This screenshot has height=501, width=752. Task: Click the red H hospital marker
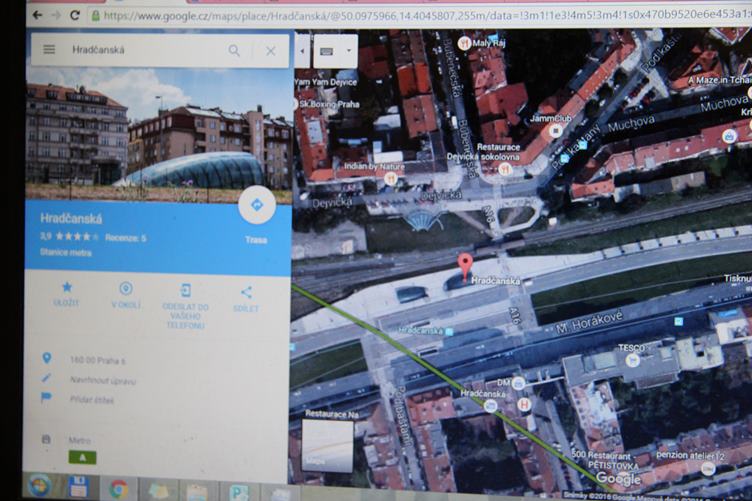click(524, 405)
